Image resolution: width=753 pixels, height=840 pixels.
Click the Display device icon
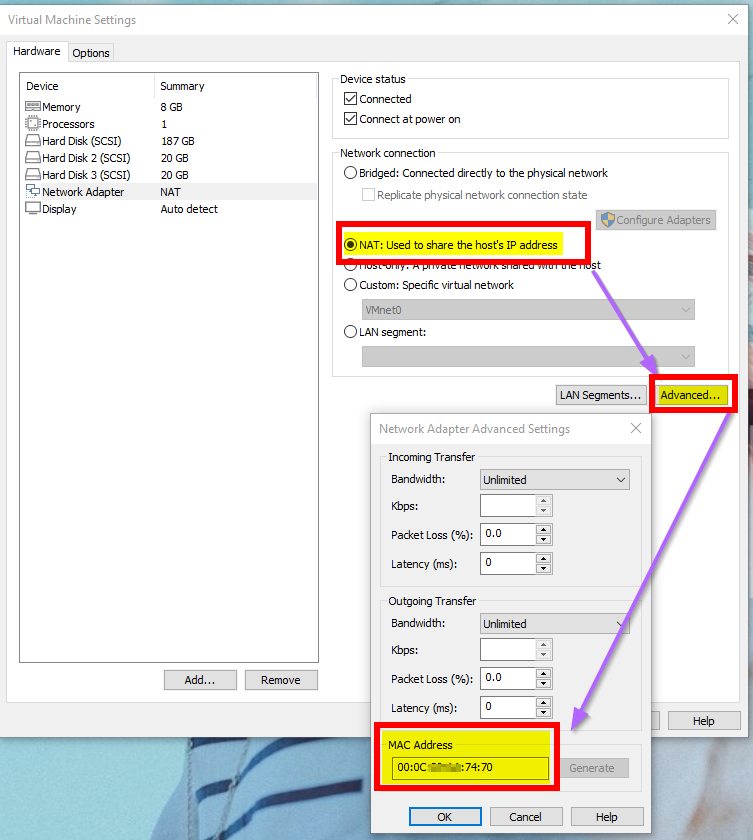tap(33, 208)
